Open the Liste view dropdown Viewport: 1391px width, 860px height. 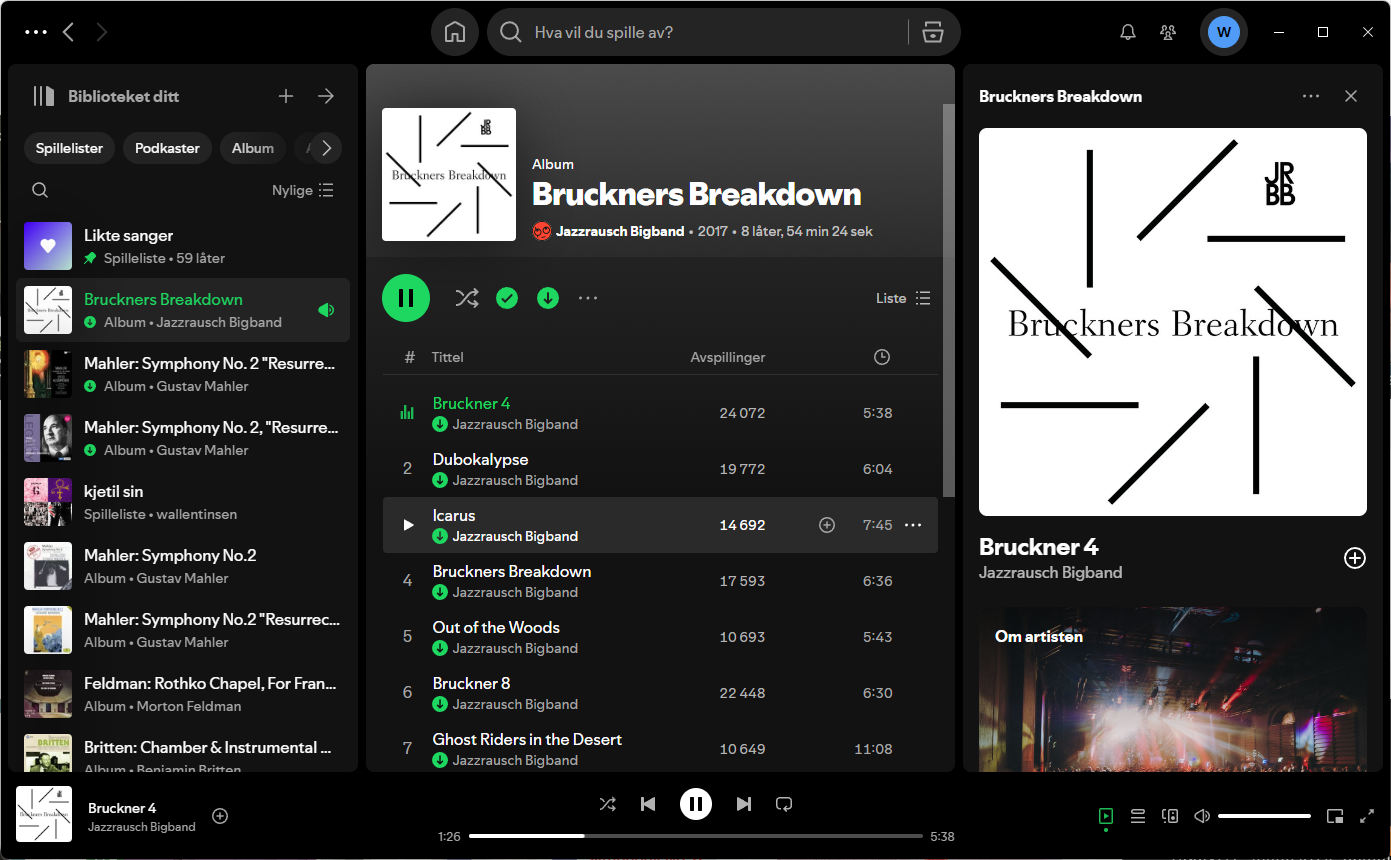point(903,298)
